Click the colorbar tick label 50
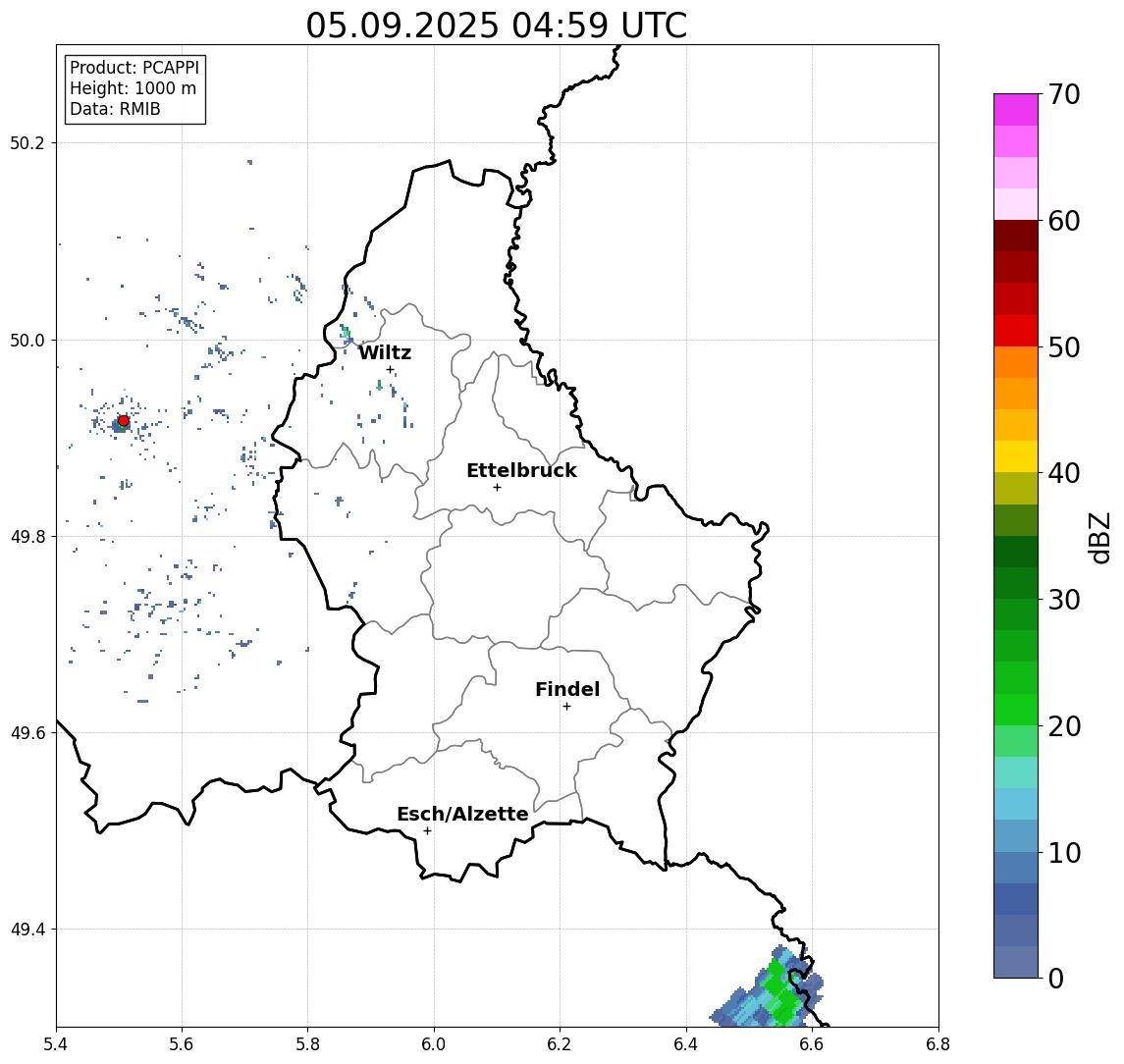Viewport: 1124px width, 1064px height. coord(1063,347)
